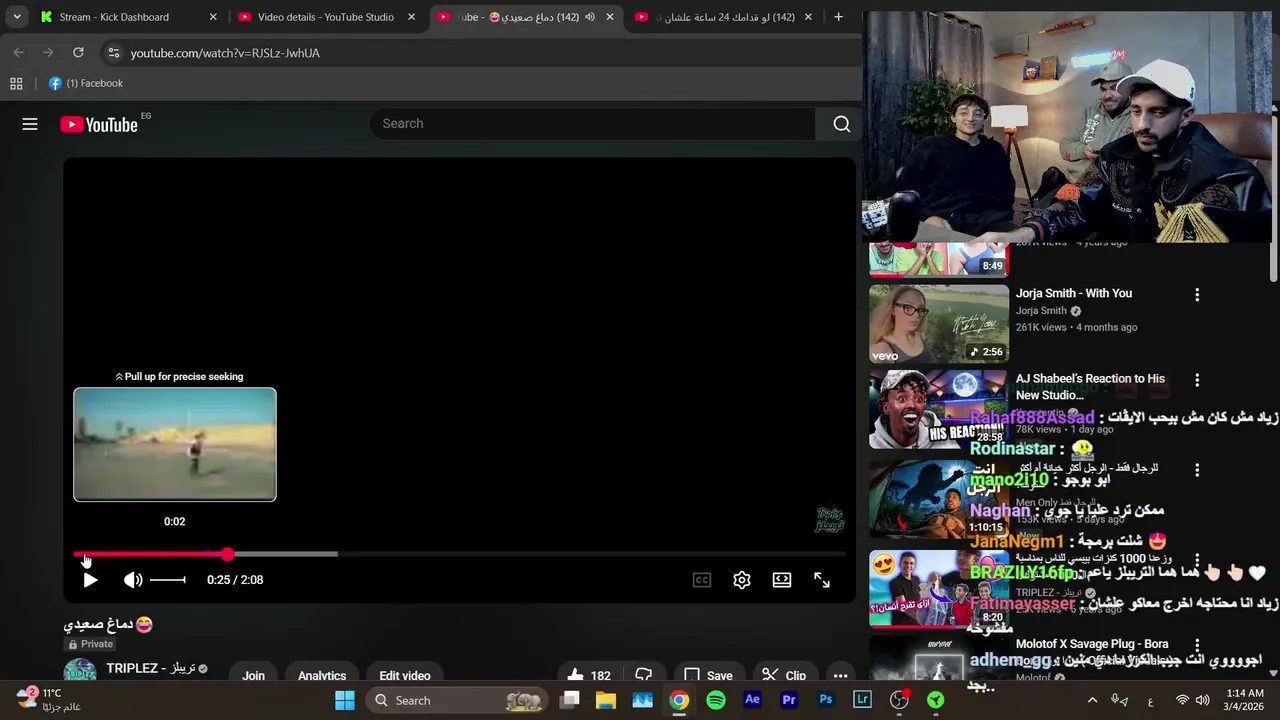Click the Join channel button
The height and width of the screenshot is (720, 1280).
pos(253,675)
